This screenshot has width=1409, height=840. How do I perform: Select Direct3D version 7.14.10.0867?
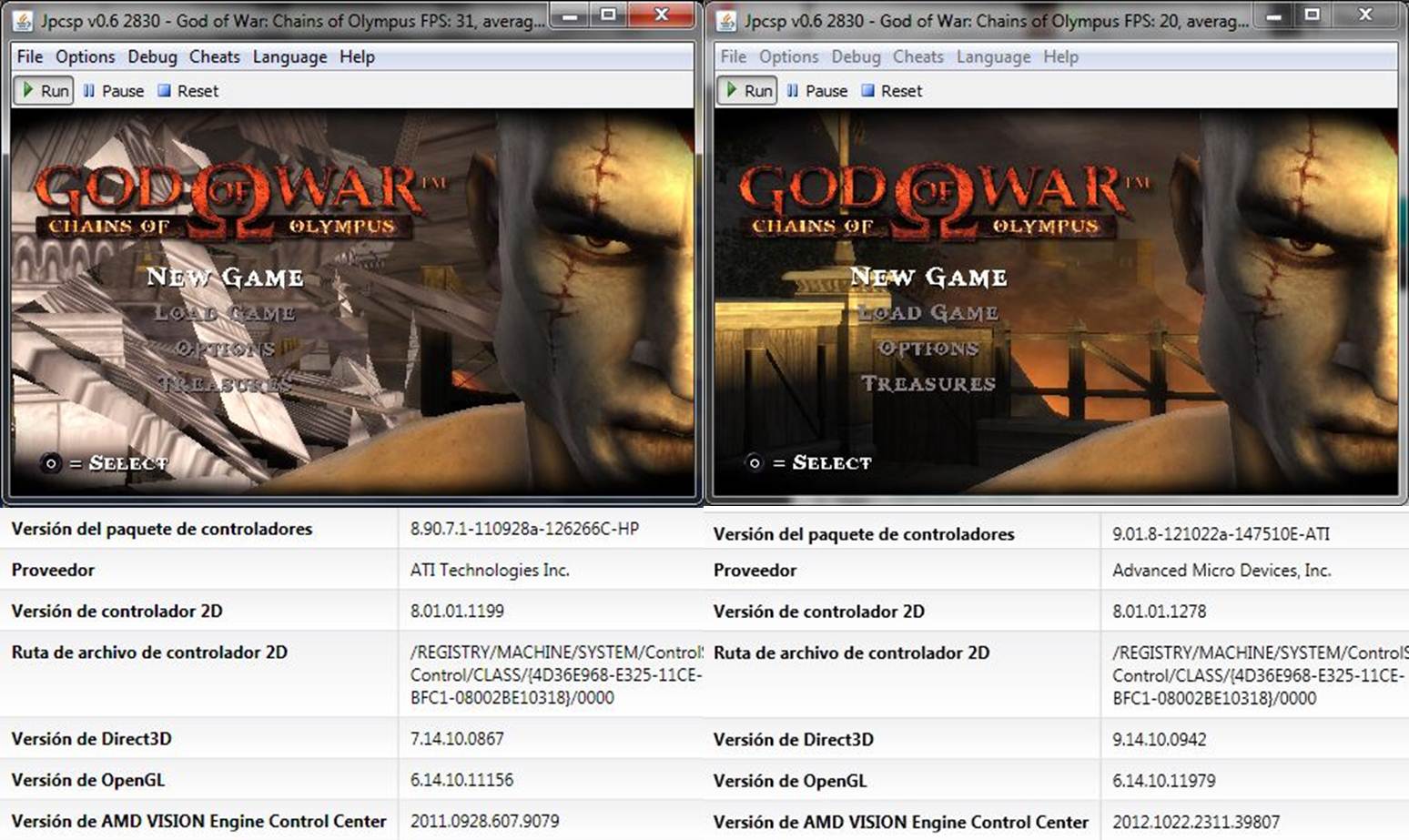coord(457,738)
